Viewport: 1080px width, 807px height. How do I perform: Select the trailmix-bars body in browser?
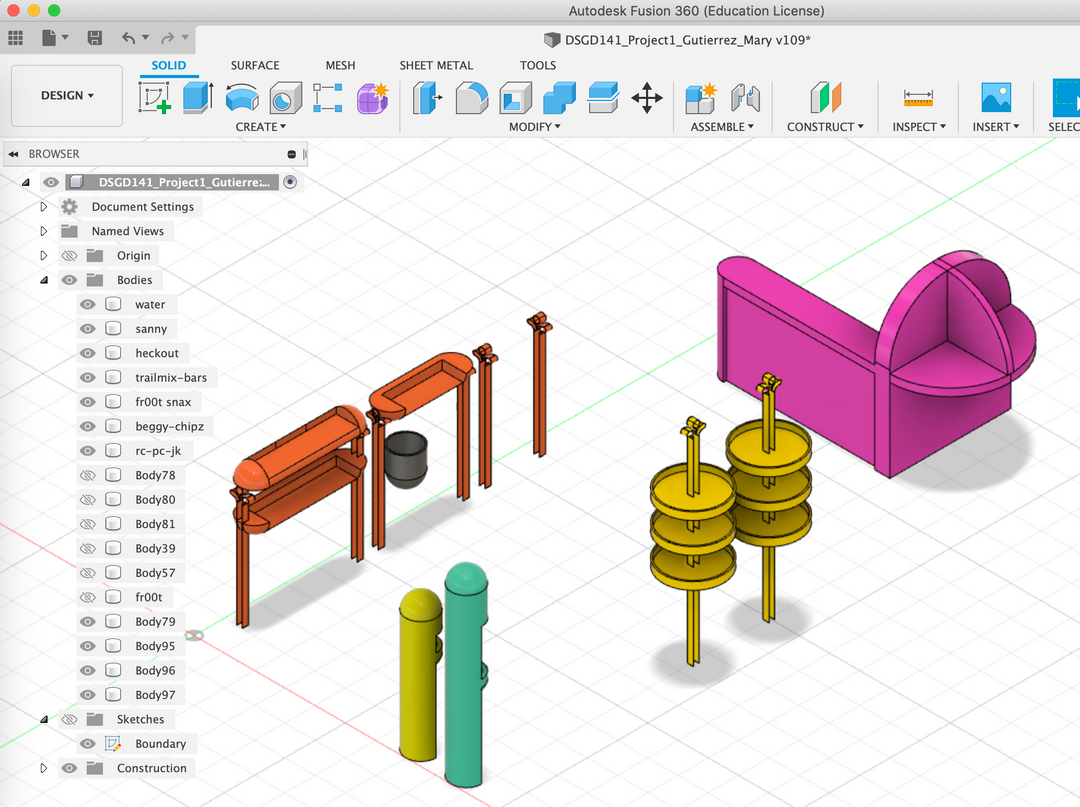[x=170, y=378]
